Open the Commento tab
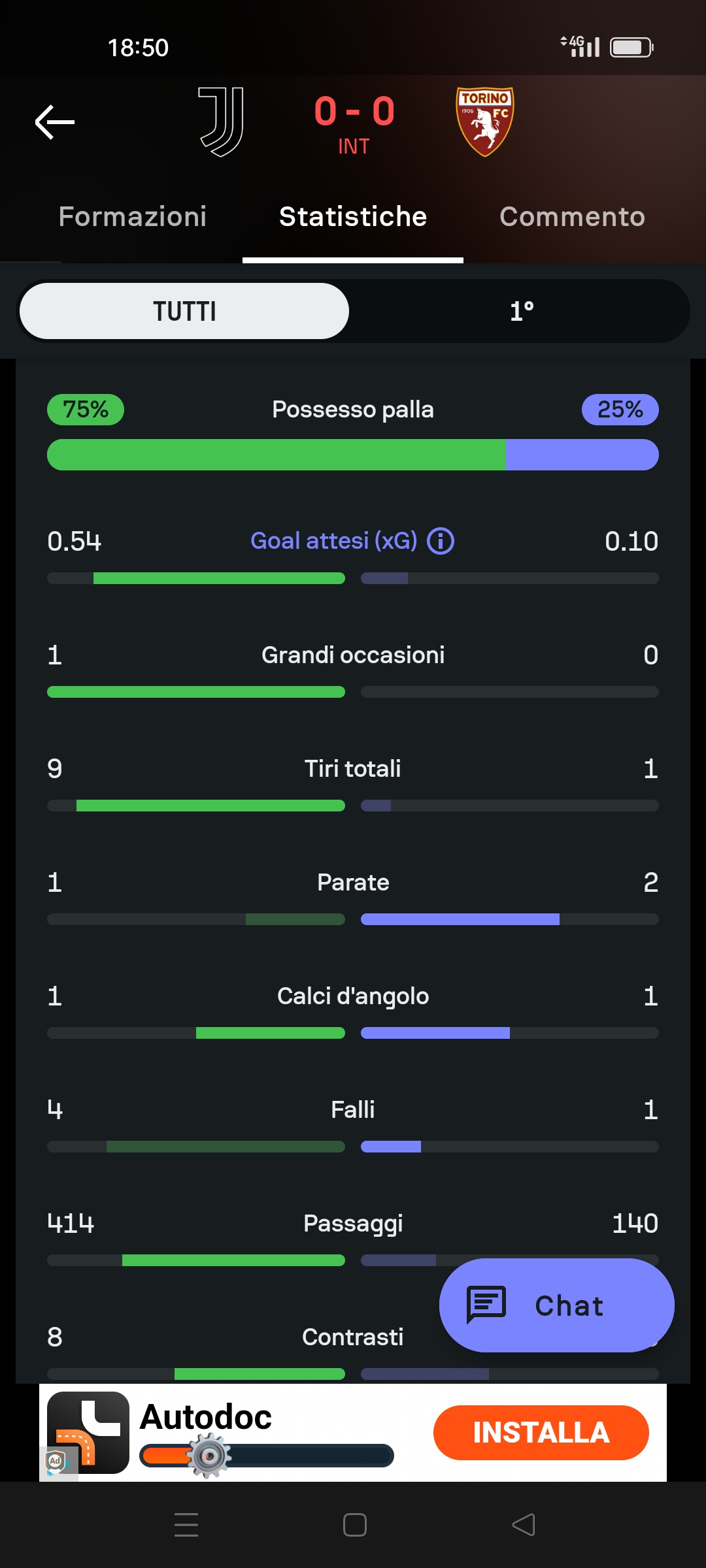The height and width of the screenshot is (1568, 706). pyautogui.click(x=572, y=217)
